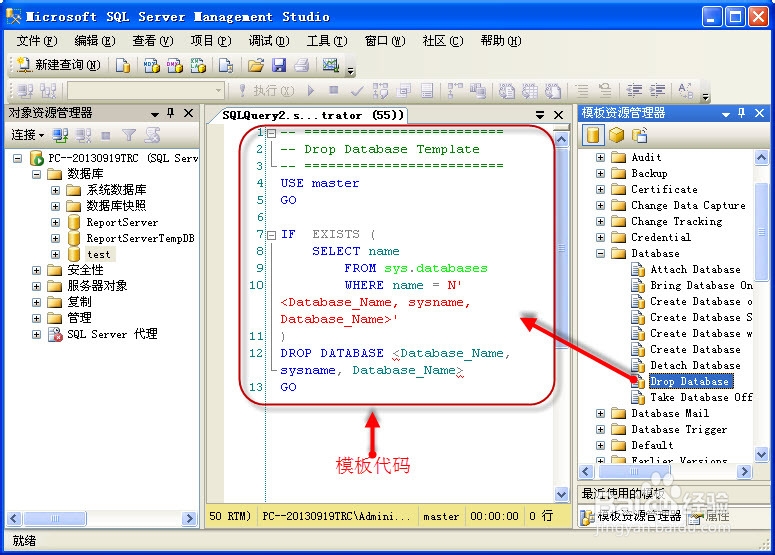Expand the ReportServer database node
The height and width of the screenshot is (555, 775).
[x=55, y=223]
